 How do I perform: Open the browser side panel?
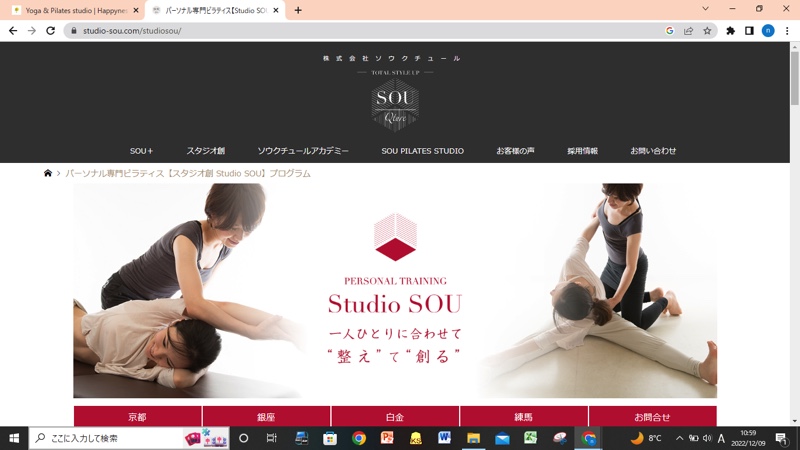[749, 31]
